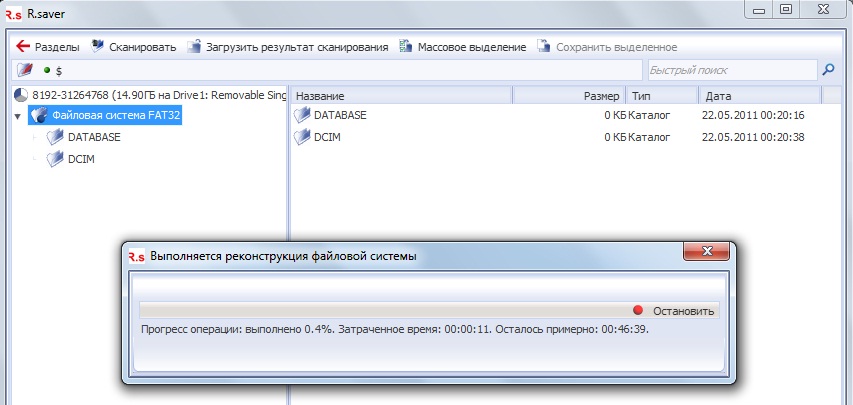Click the red back arrow icon next to Разделы
853x405 pixels.
23,47
